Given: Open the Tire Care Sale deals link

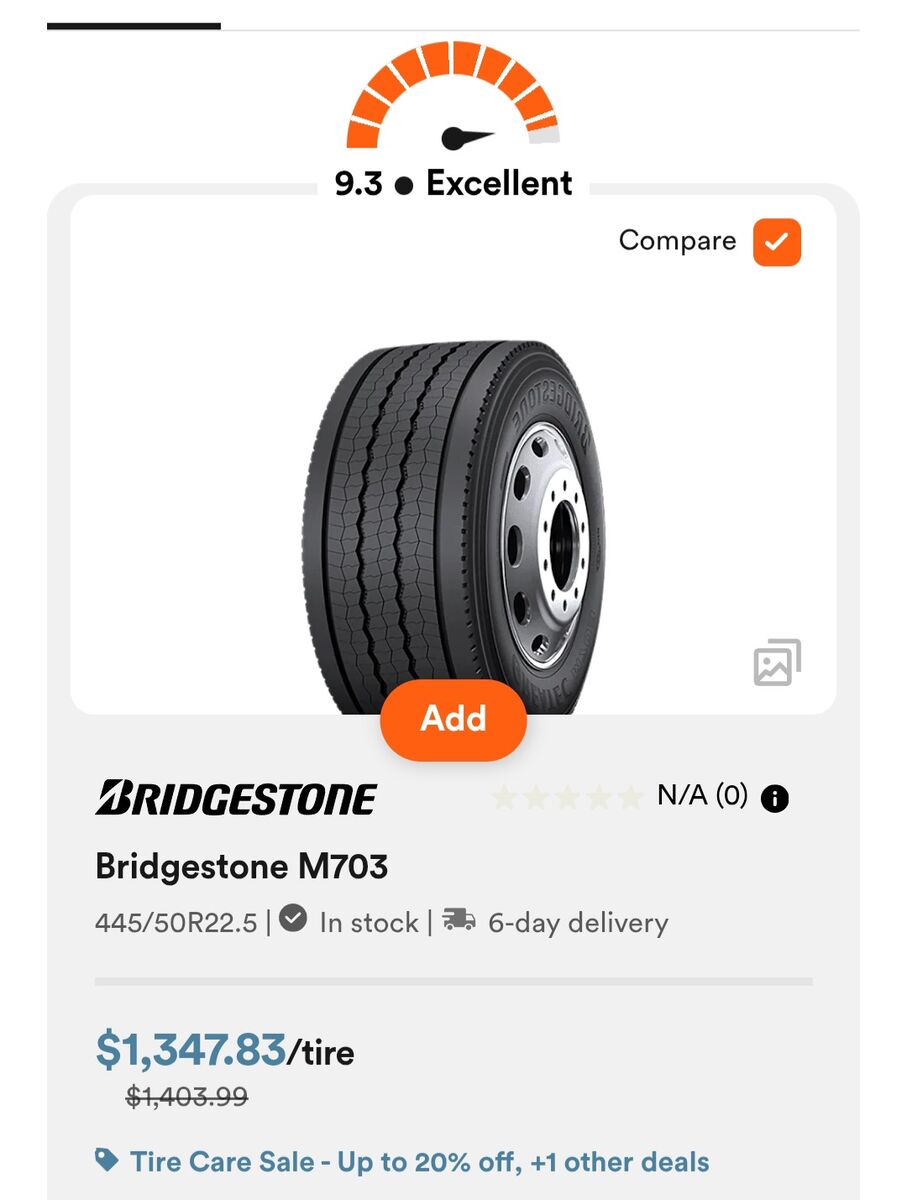Looking at the screenshot, I should (419, 1162).
